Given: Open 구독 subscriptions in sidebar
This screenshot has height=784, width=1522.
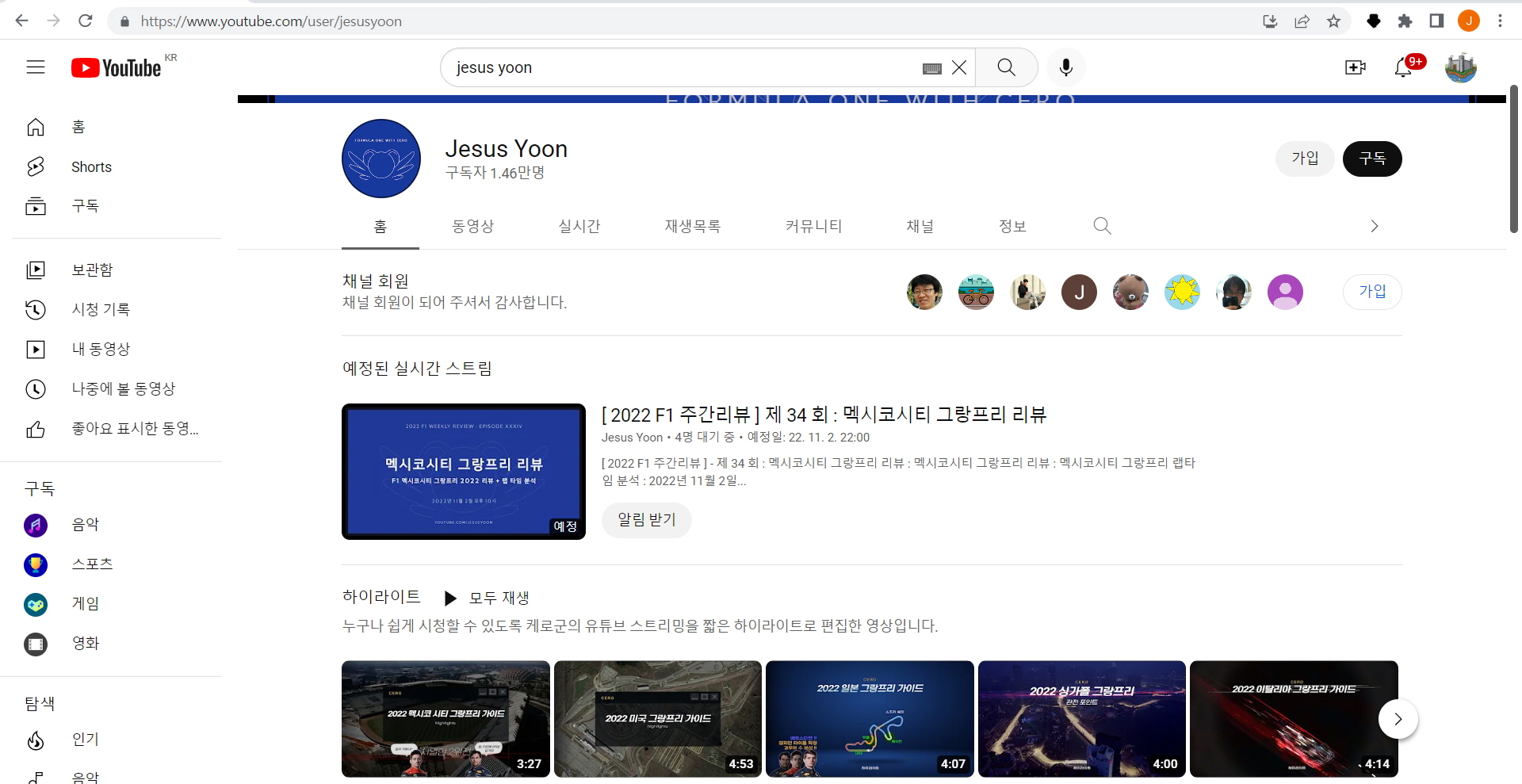Looking at the screenshot, I should [111, 206].
